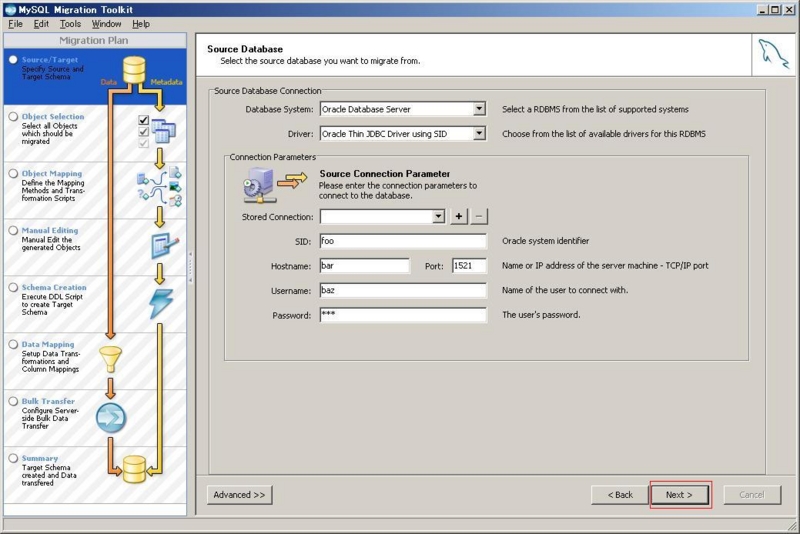Image resolution: width=800 pixels, height=534 pixels.
Task: Open the Stored Connection dropdown
Action: pos(438,216)
